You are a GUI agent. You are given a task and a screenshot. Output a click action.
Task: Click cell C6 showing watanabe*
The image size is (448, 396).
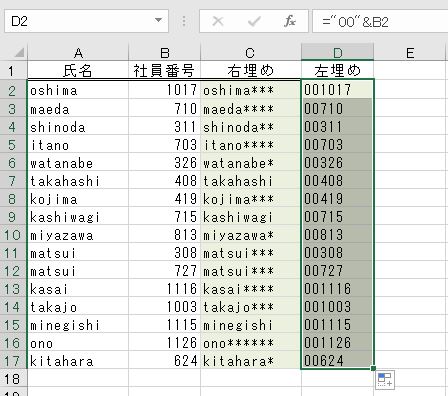[250, 162]
